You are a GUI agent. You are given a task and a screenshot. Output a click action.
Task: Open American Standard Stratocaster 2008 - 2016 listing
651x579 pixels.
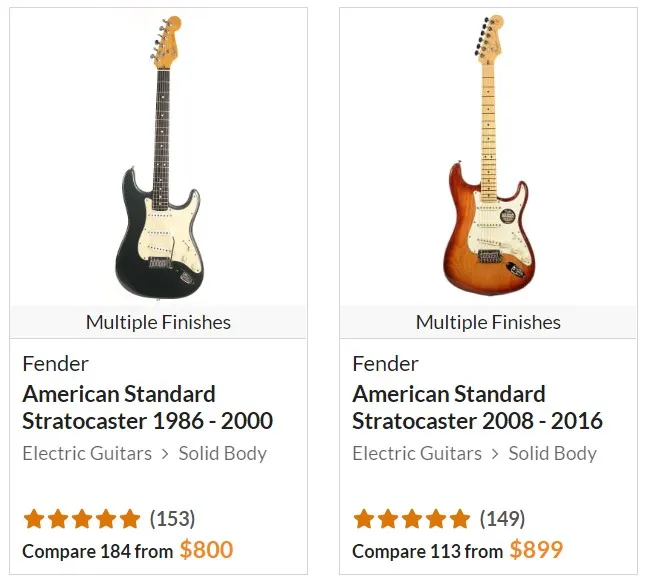click(477, 407)
